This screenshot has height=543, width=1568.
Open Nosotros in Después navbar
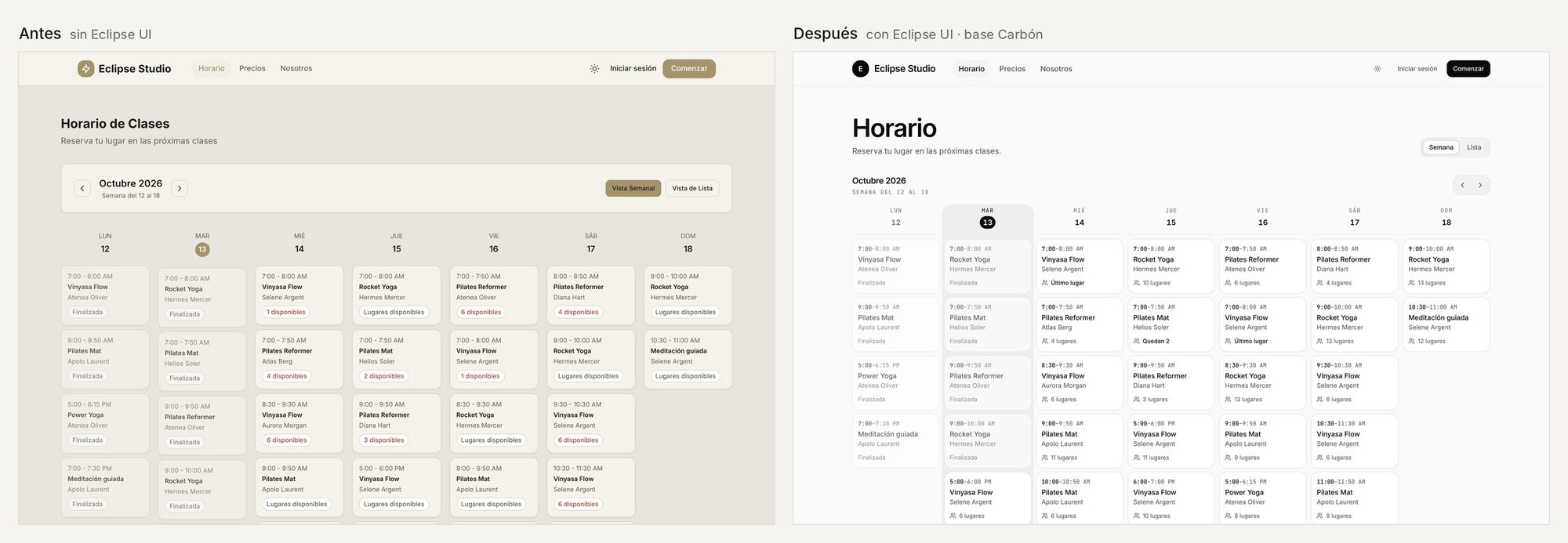tap(1056, 69)
